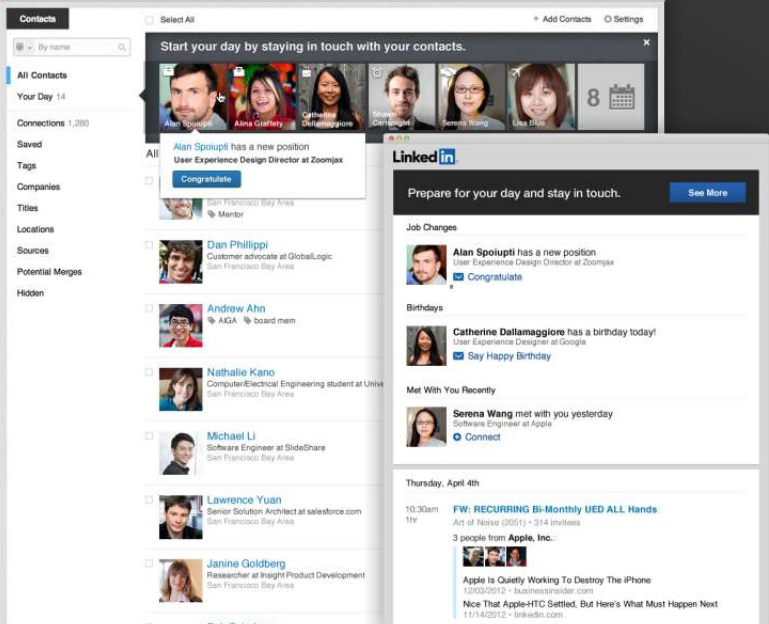Open the Contacts tab
769x624 pixels.
[x=38, y=19]
